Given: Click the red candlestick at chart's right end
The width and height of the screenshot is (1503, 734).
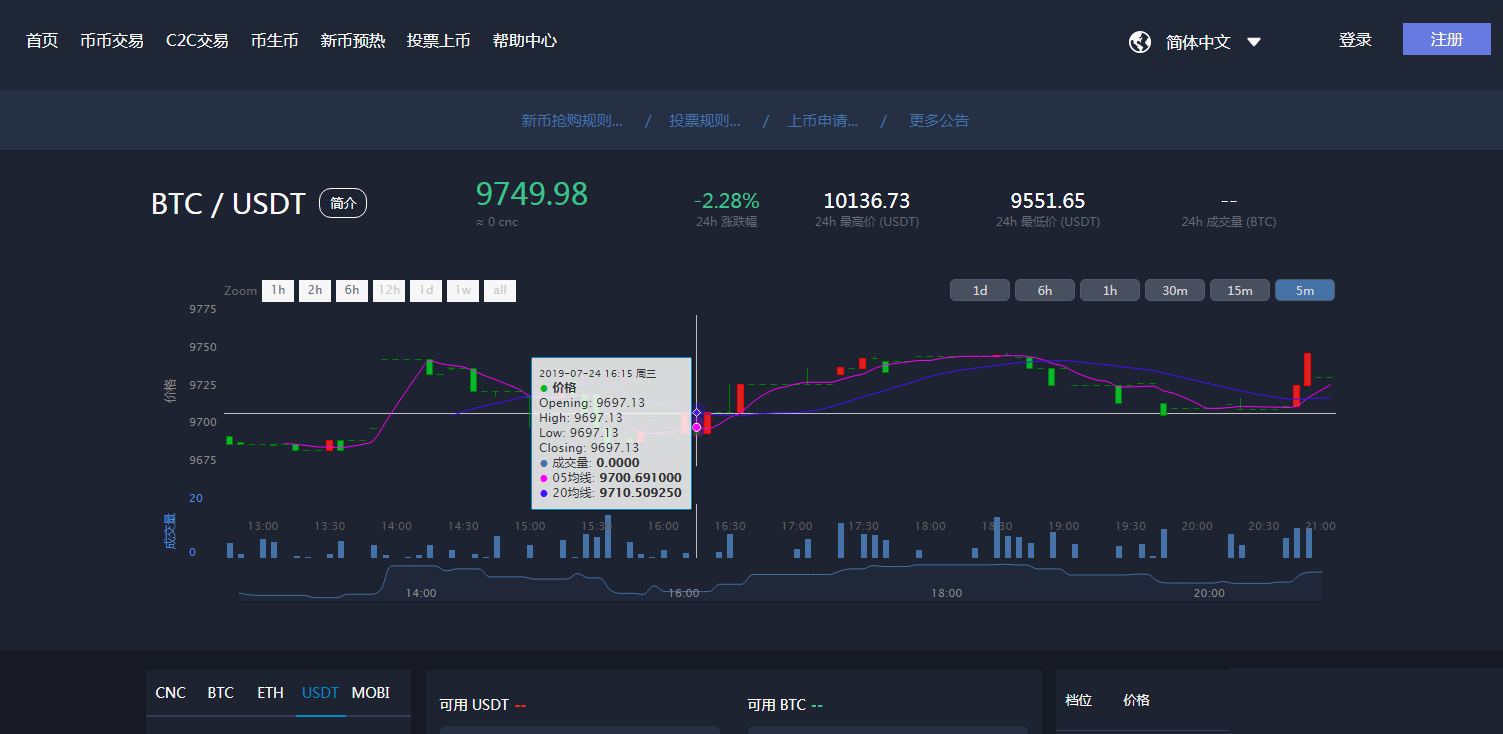Looking at the screenshot, I should point(1306,368).
